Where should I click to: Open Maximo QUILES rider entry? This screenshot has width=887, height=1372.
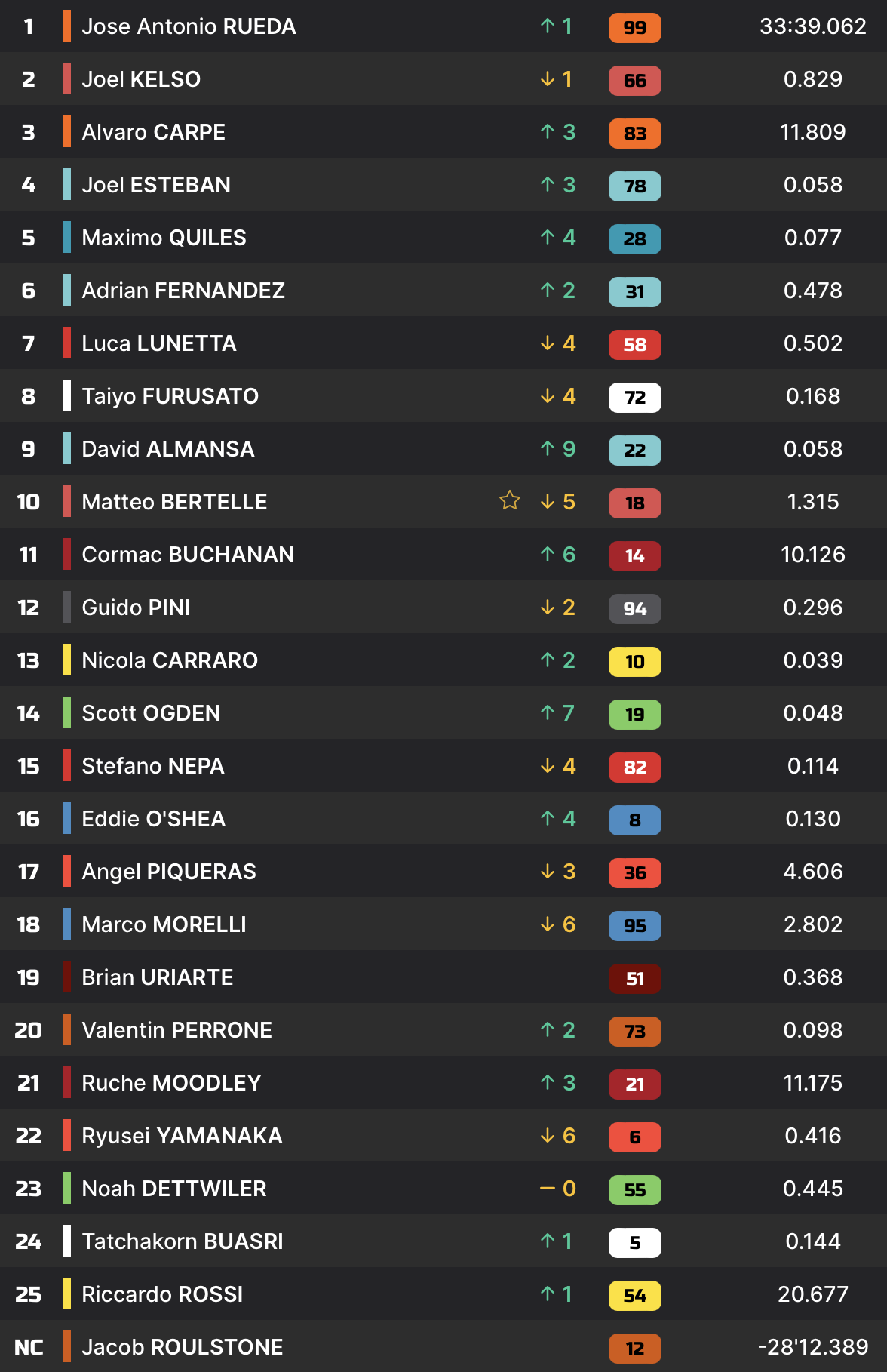(164, 238)
